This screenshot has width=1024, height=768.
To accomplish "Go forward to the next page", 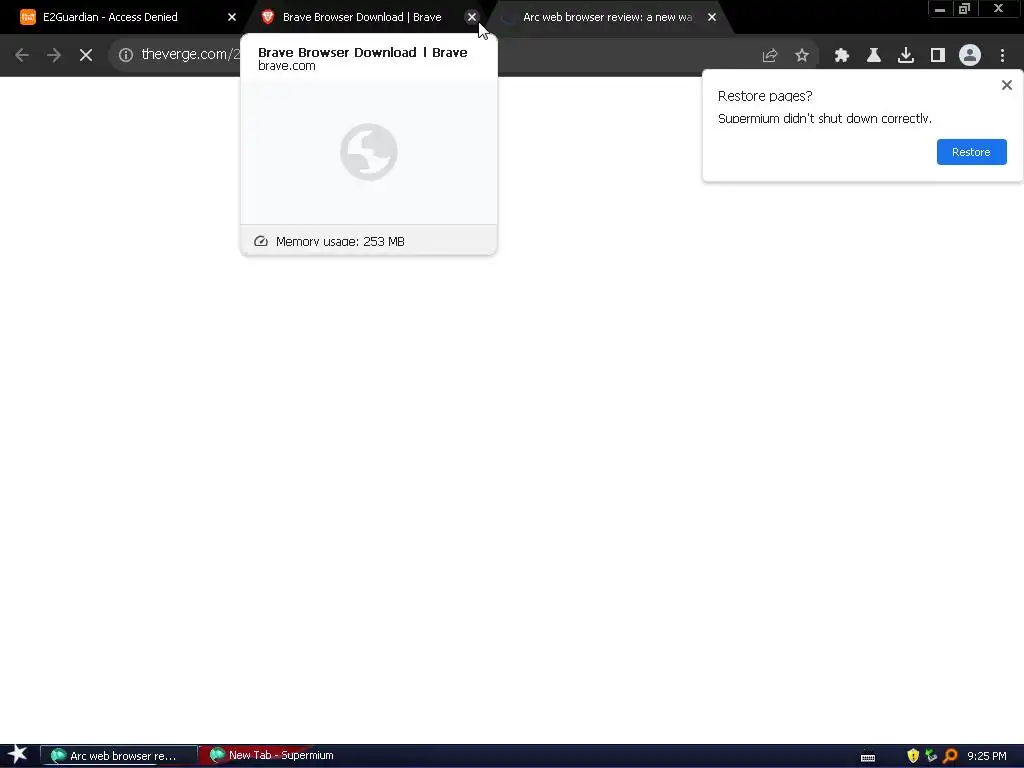I will [54, 55].
